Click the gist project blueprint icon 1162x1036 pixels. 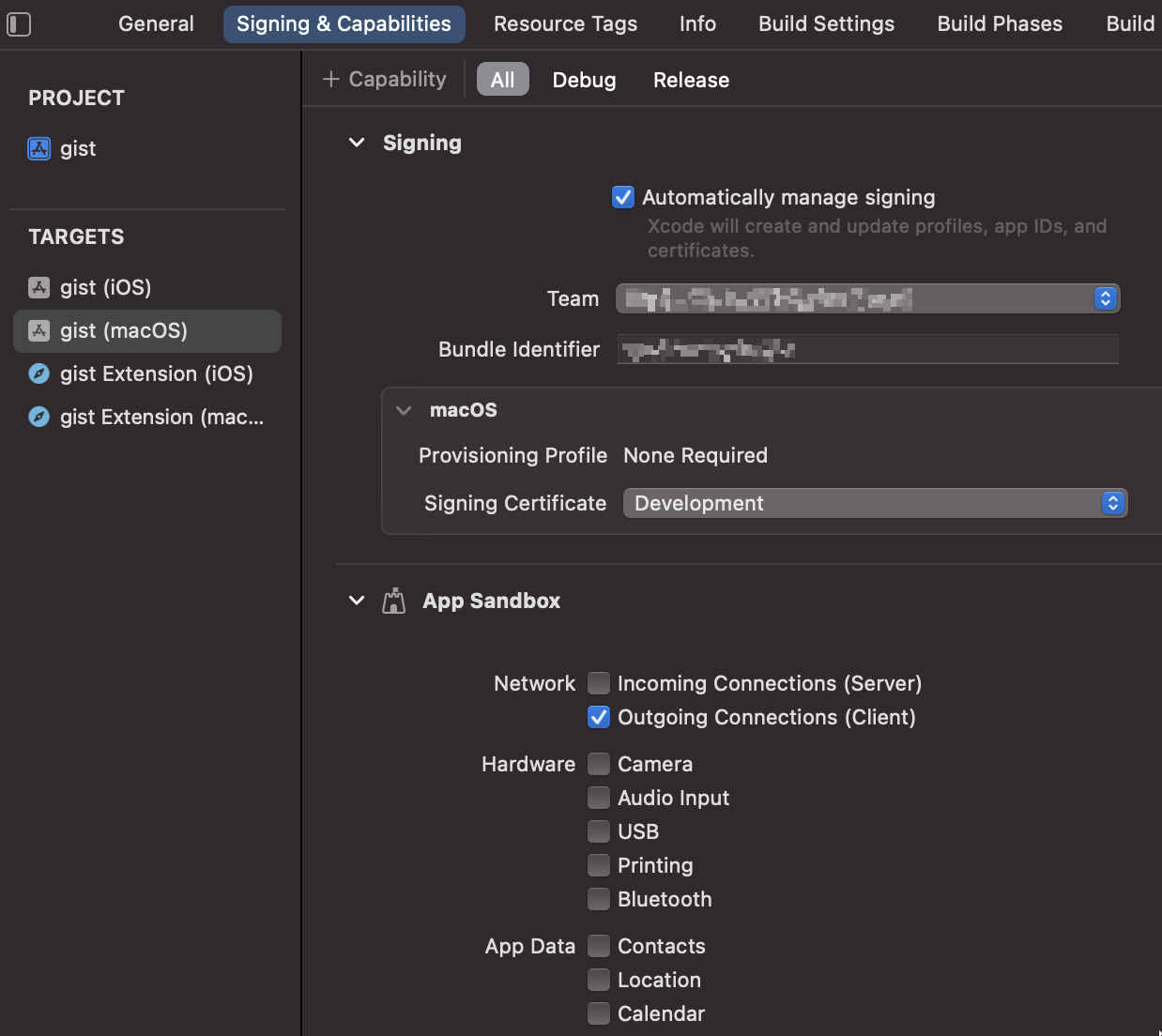tap(39, 148)
